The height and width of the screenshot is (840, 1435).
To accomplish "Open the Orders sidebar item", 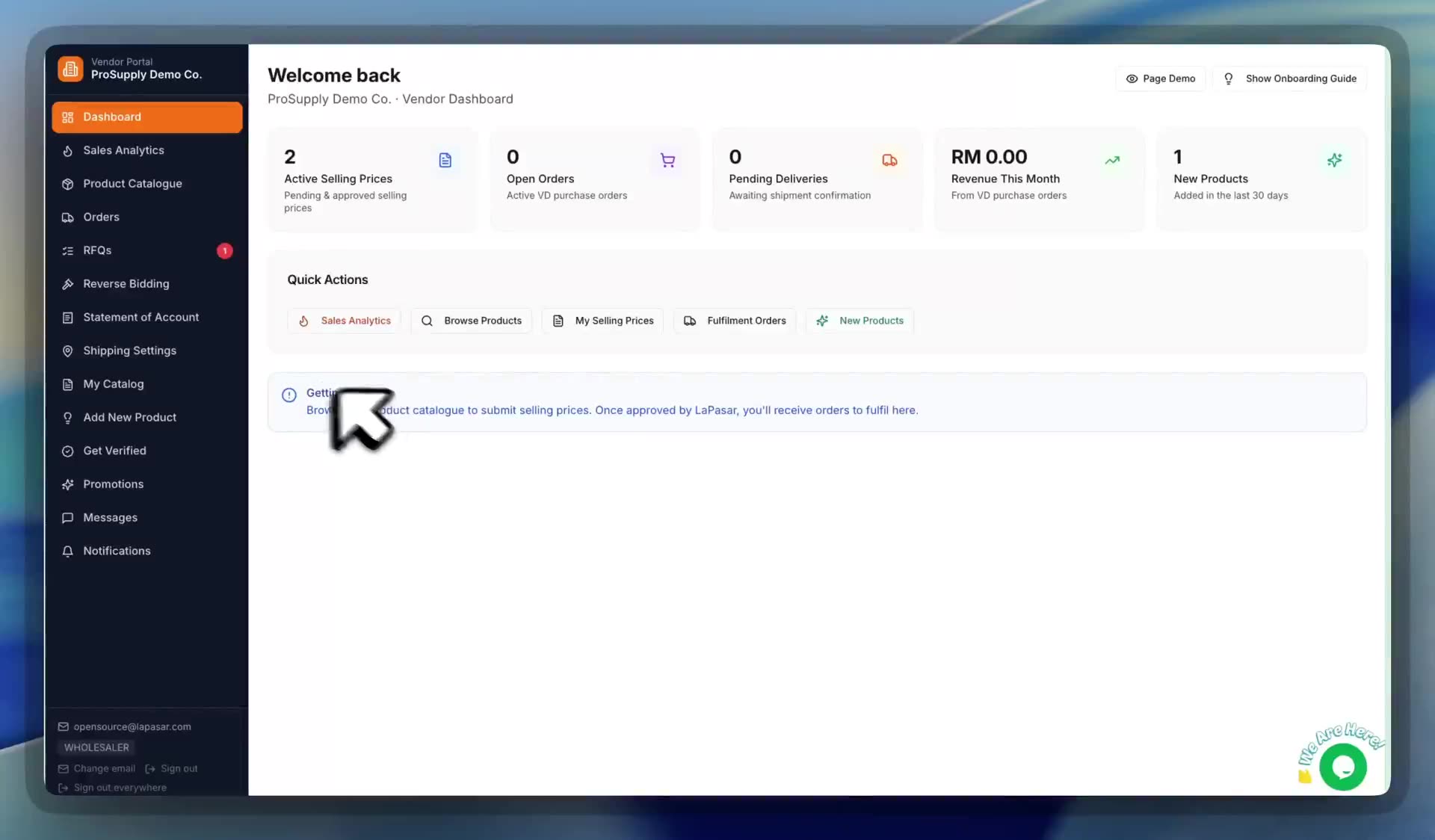I will (x=146, y=217).
